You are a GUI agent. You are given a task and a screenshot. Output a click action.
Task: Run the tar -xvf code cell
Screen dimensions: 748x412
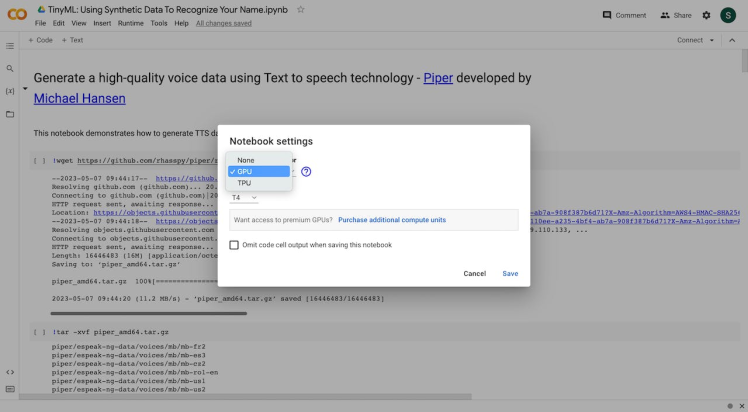39,332
